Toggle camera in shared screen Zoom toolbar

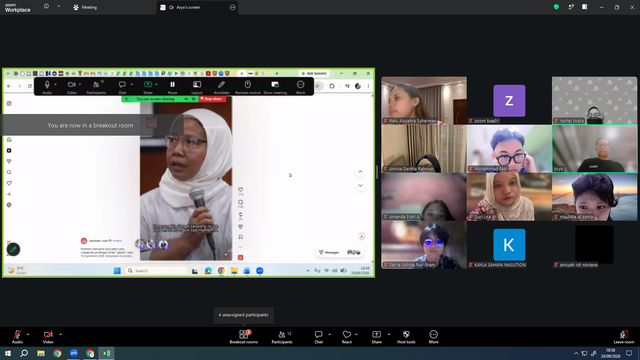[71, 86]
